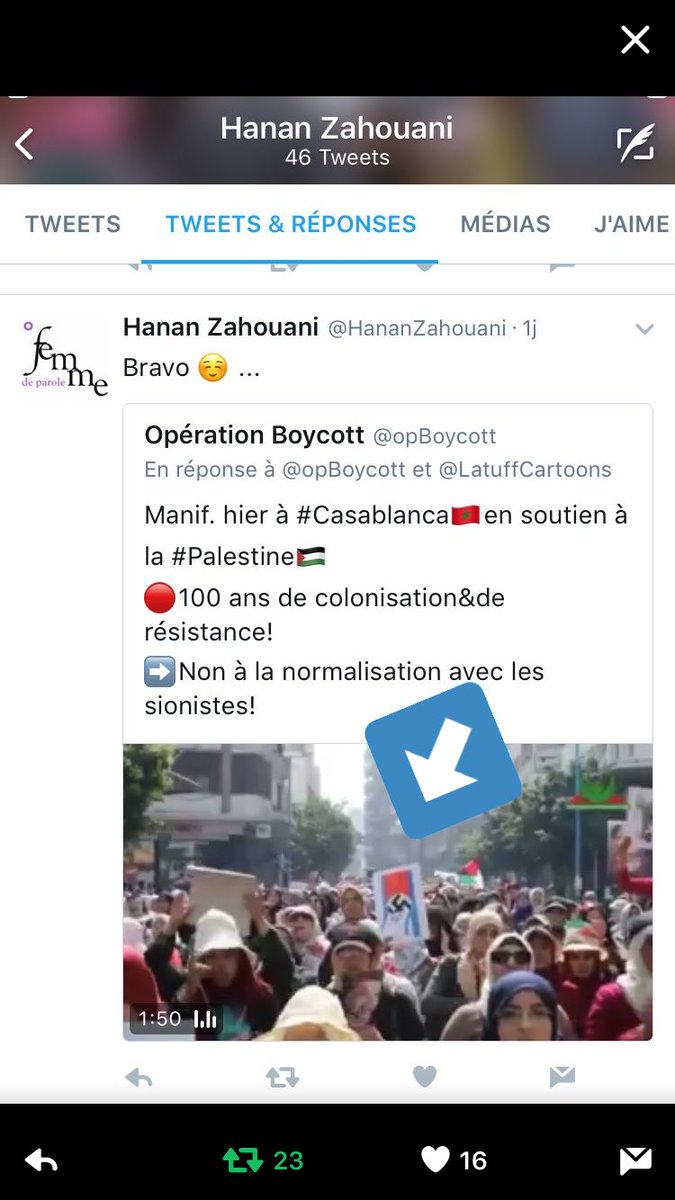675x1200 pixels.
Task: Open the TWEETS tab
Action: coord(73,224)
